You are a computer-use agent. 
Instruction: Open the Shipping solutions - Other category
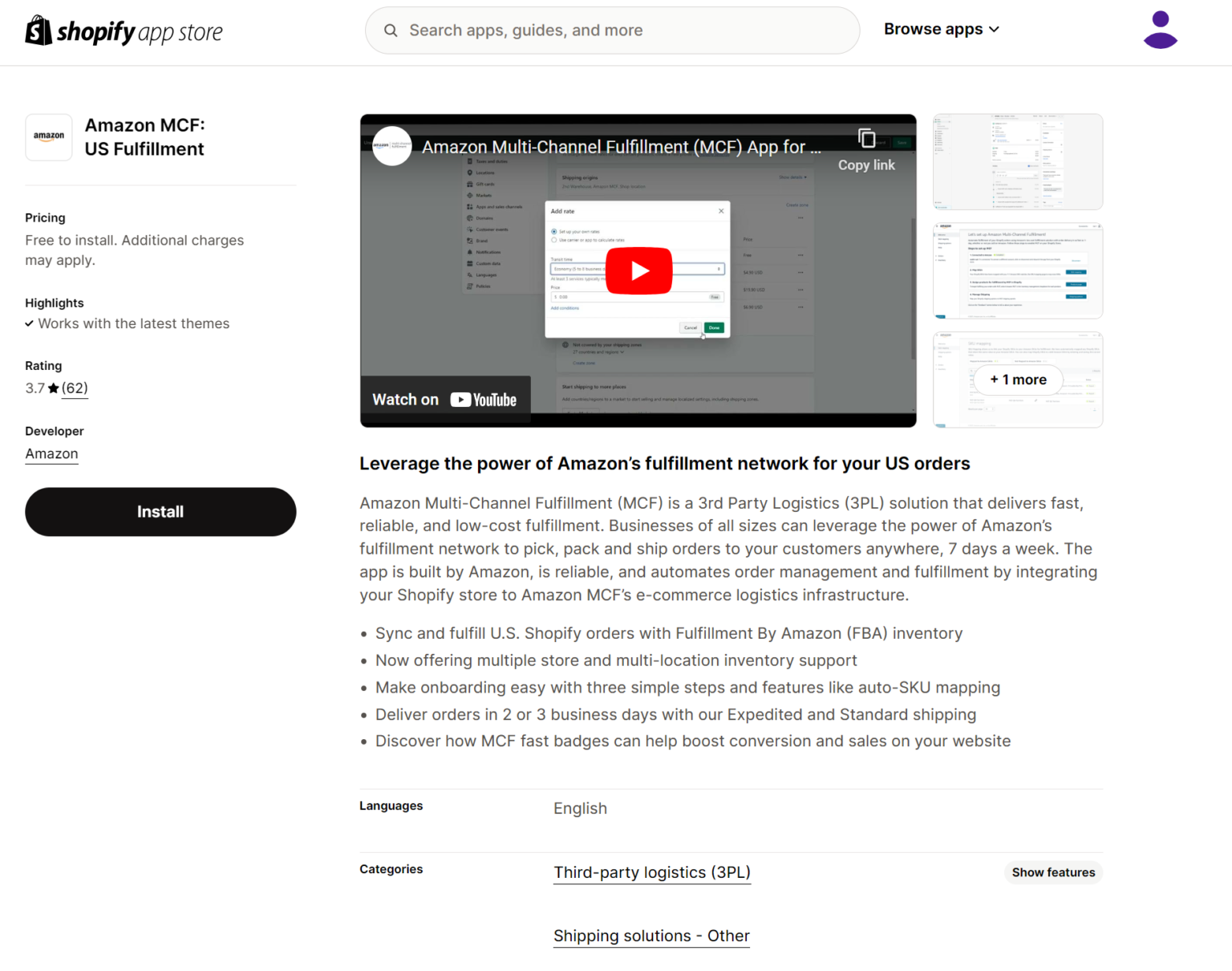(650, 936)
